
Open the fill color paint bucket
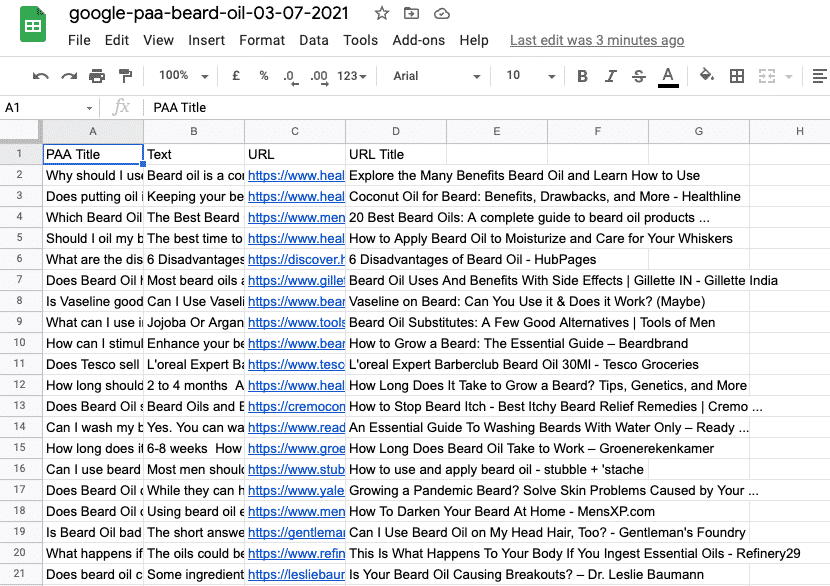pyautogui.click(x=707, y=76)
